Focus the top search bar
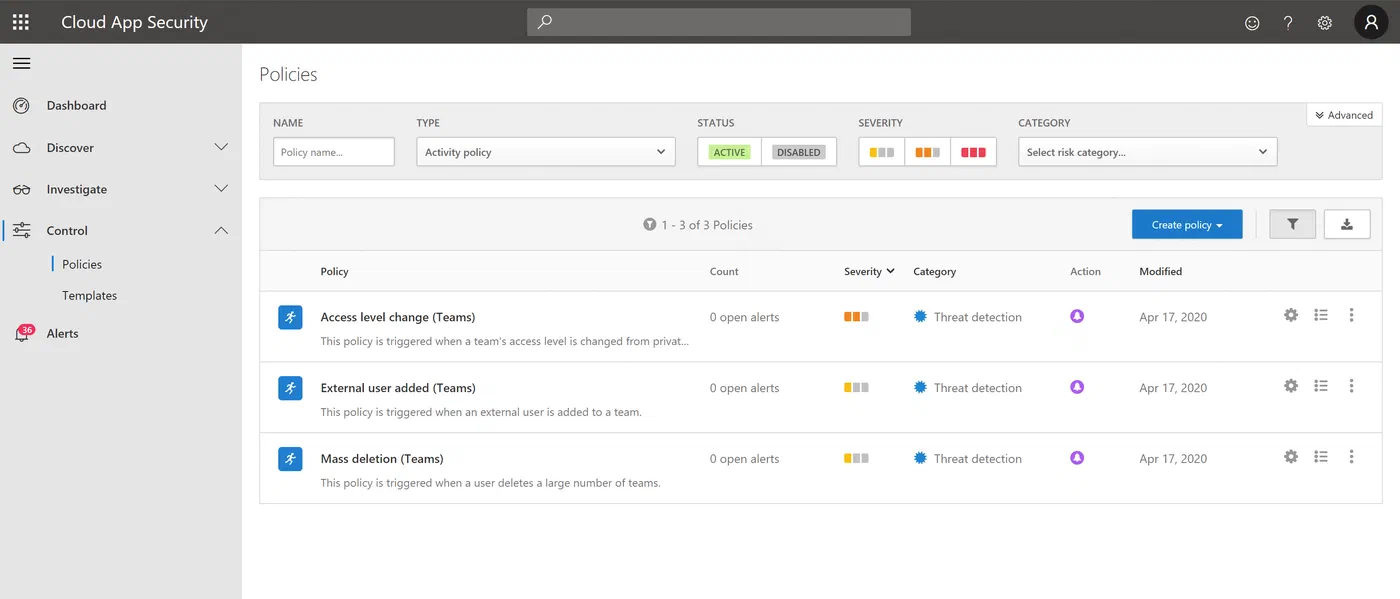1400x599 pixels. 719,22
